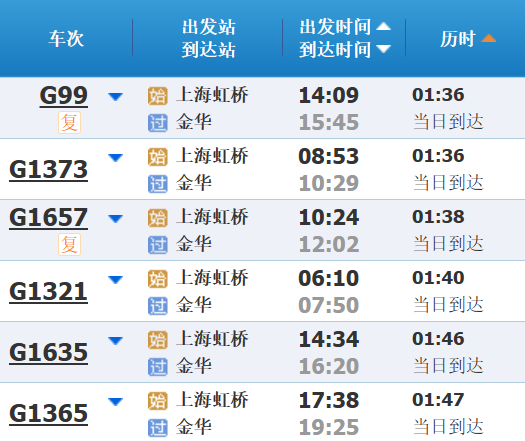Click the 复 badge under G1657
Viewport: 525px width, 441px height.
click(69, 244)
